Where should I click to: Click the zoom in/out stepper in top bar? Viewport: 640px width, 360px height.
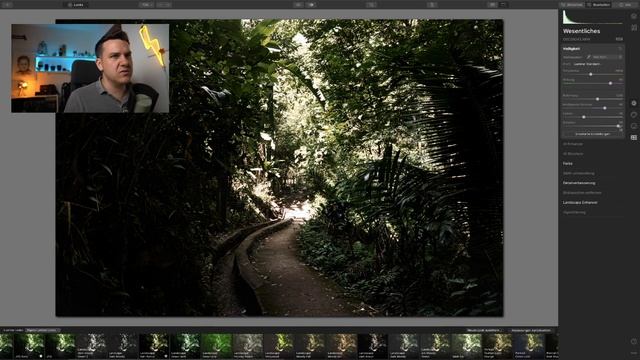tap(164, 4)
